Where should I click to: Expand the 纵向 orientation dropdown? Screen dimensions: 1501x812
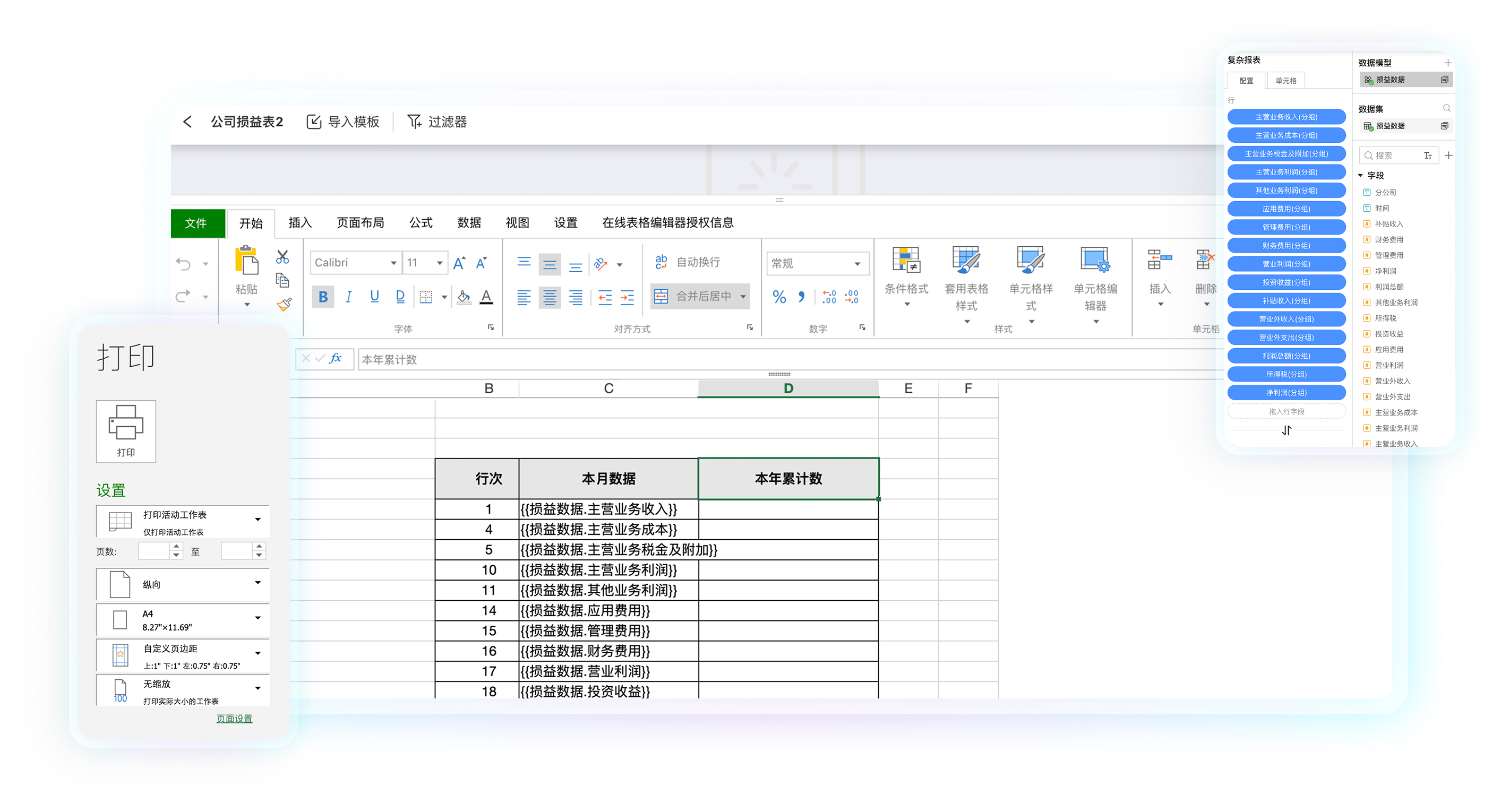[258, 583]
